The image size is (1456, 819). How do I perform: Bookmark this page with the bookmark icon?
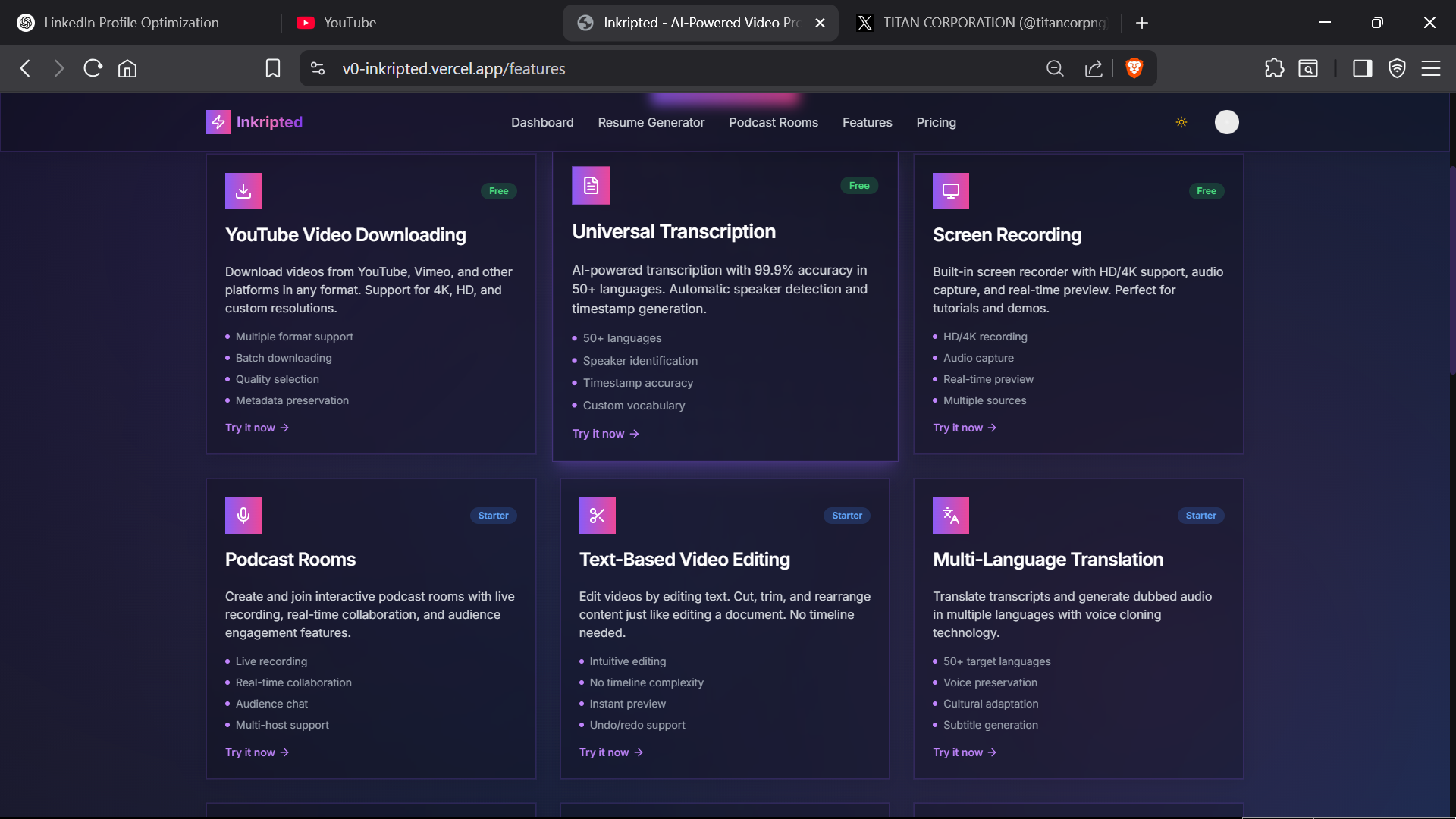(273, 68)
